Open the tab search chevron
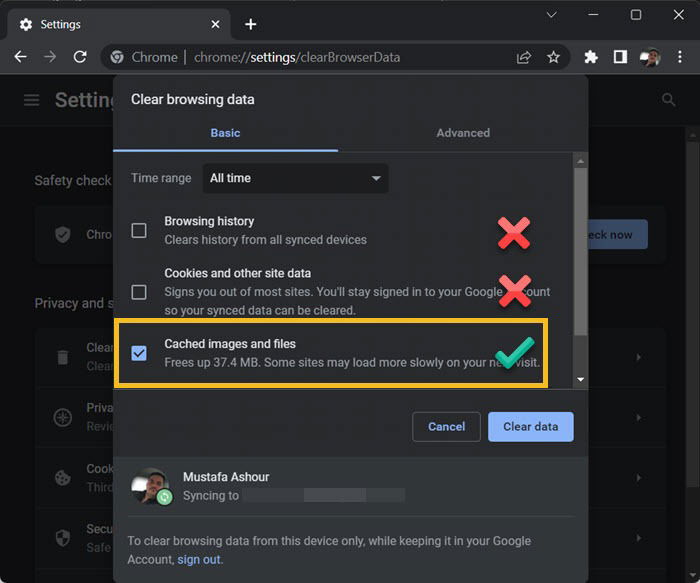 pos(551,15)
